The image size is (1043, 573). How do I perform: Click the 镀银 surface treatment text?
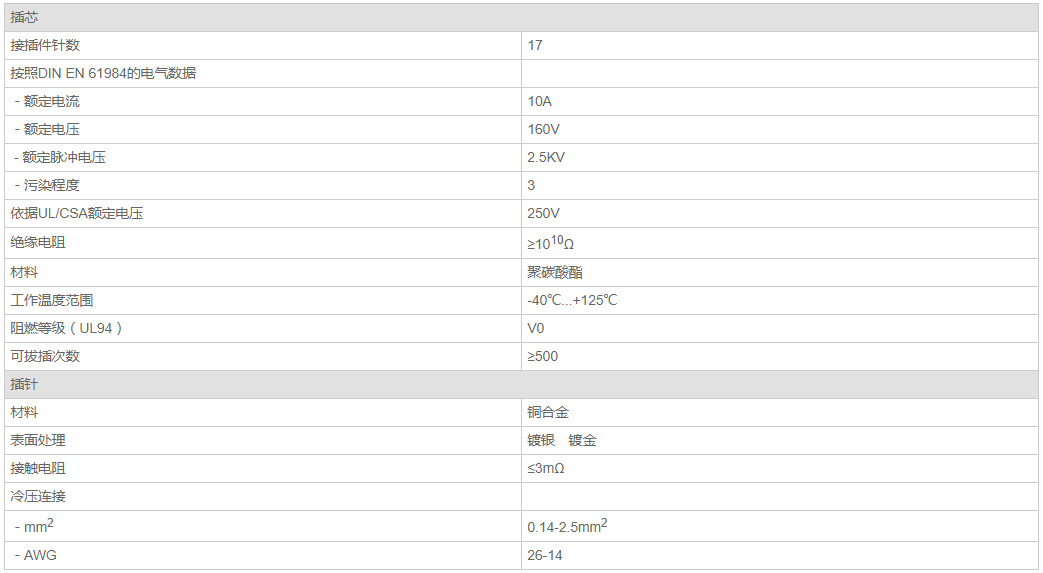click(541, 440)
